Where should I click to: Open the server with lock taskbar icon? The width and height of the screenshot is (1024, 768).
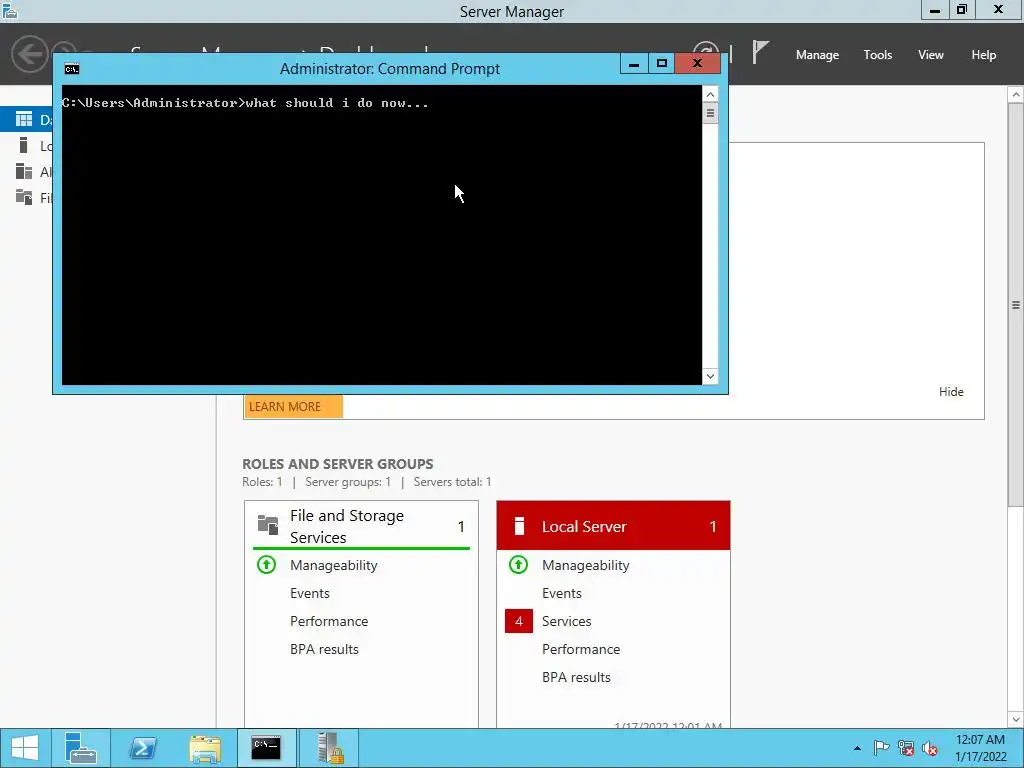pos(329,748)
